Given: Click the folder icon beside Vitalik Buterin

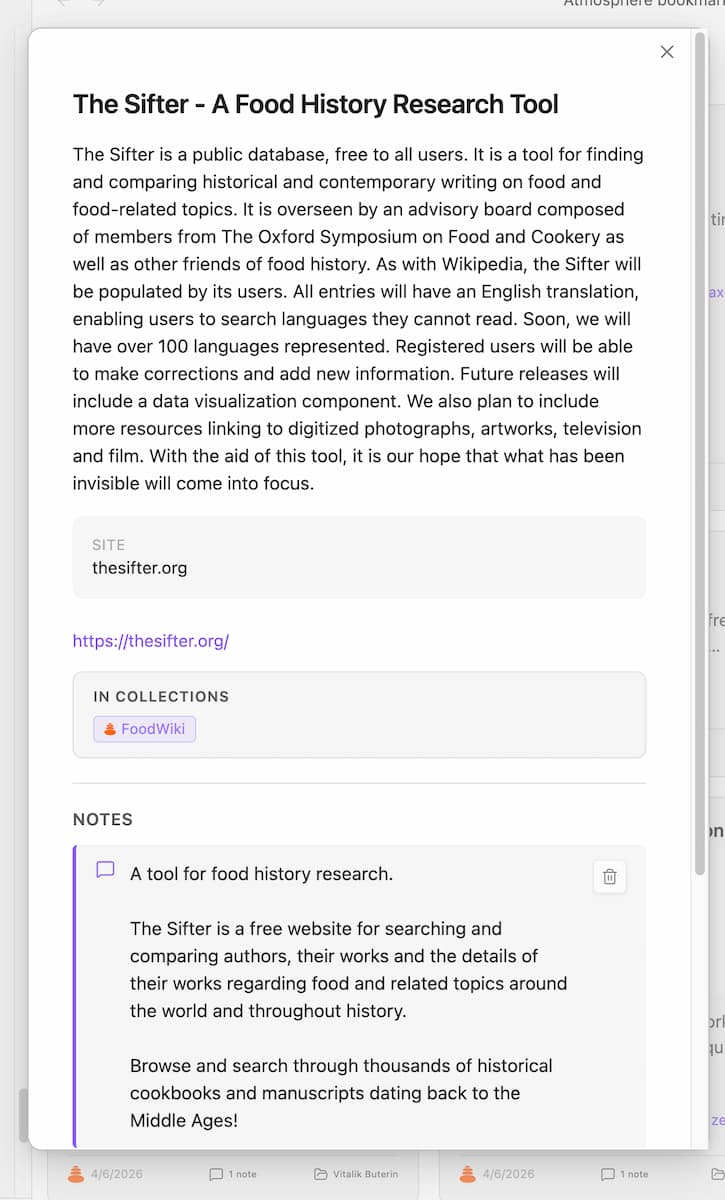Looking at the screenshot, I should 318,1173.
